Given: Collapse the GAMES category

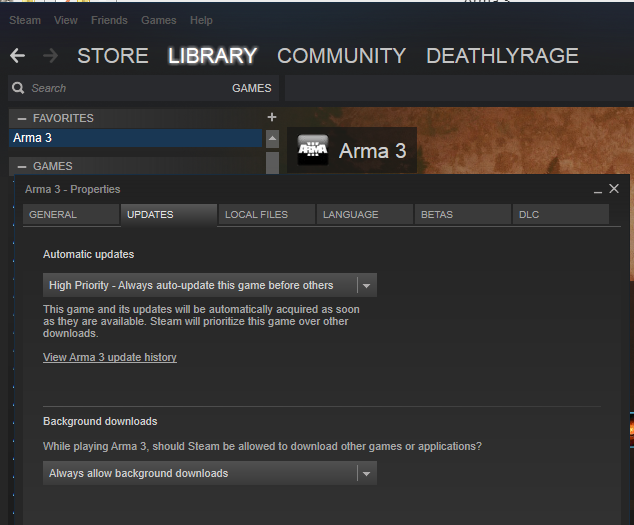Looking at the screenshot, I should click(x=22, y=167).
